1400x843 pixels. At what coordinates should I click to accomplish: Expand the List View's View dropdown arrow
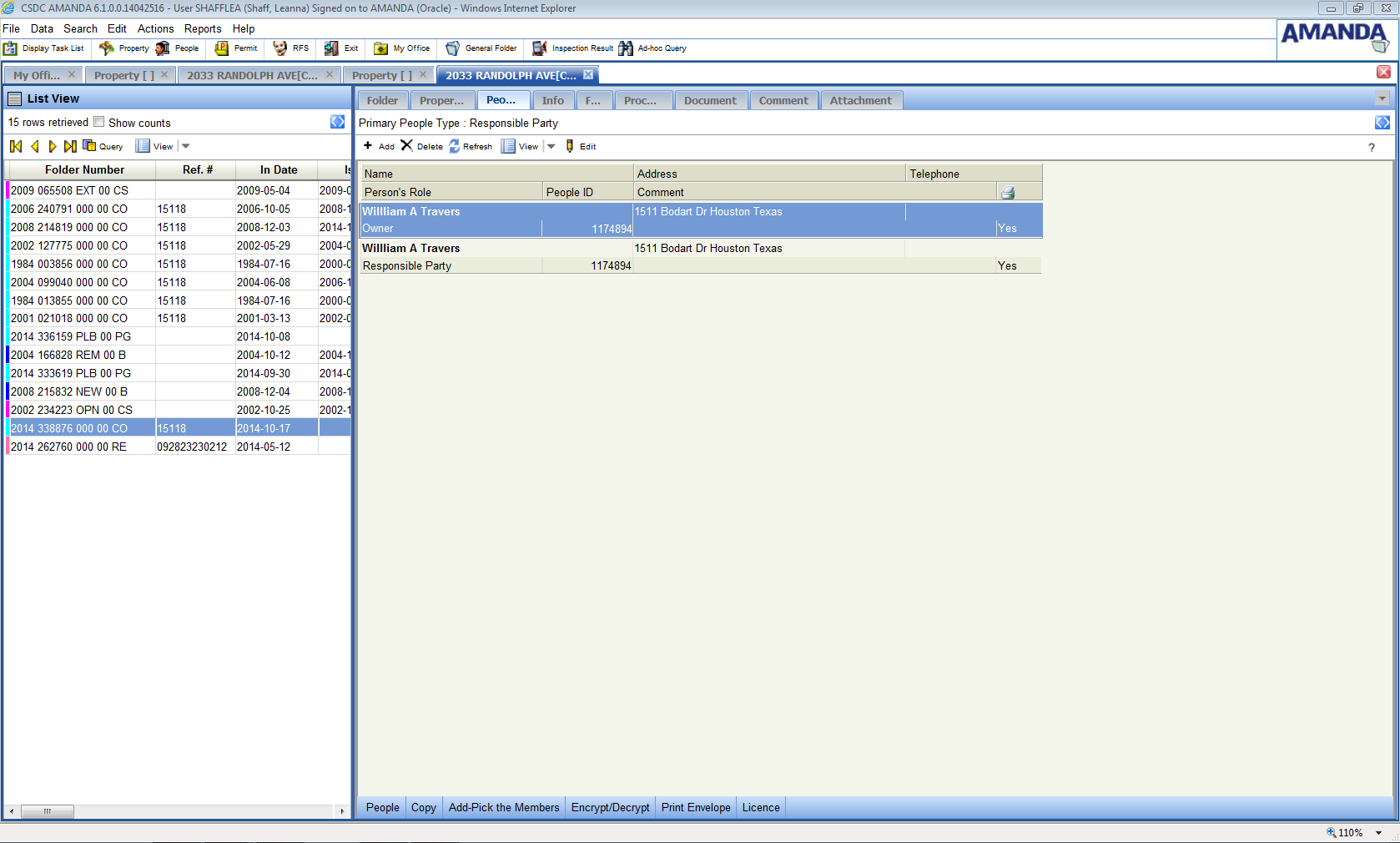[x=186, y=146]
